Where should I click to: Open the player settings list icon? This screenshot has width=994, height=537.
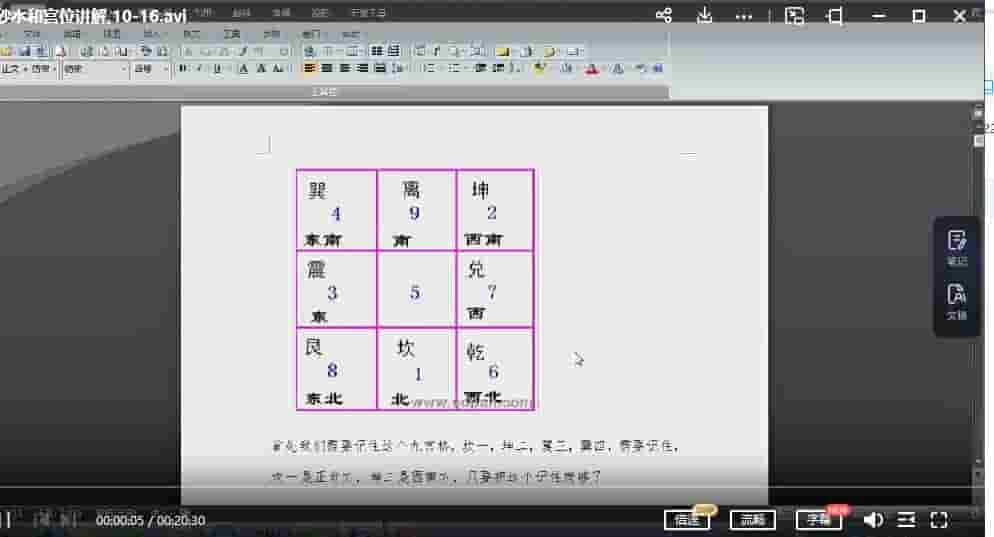click(x=906, y=519)
